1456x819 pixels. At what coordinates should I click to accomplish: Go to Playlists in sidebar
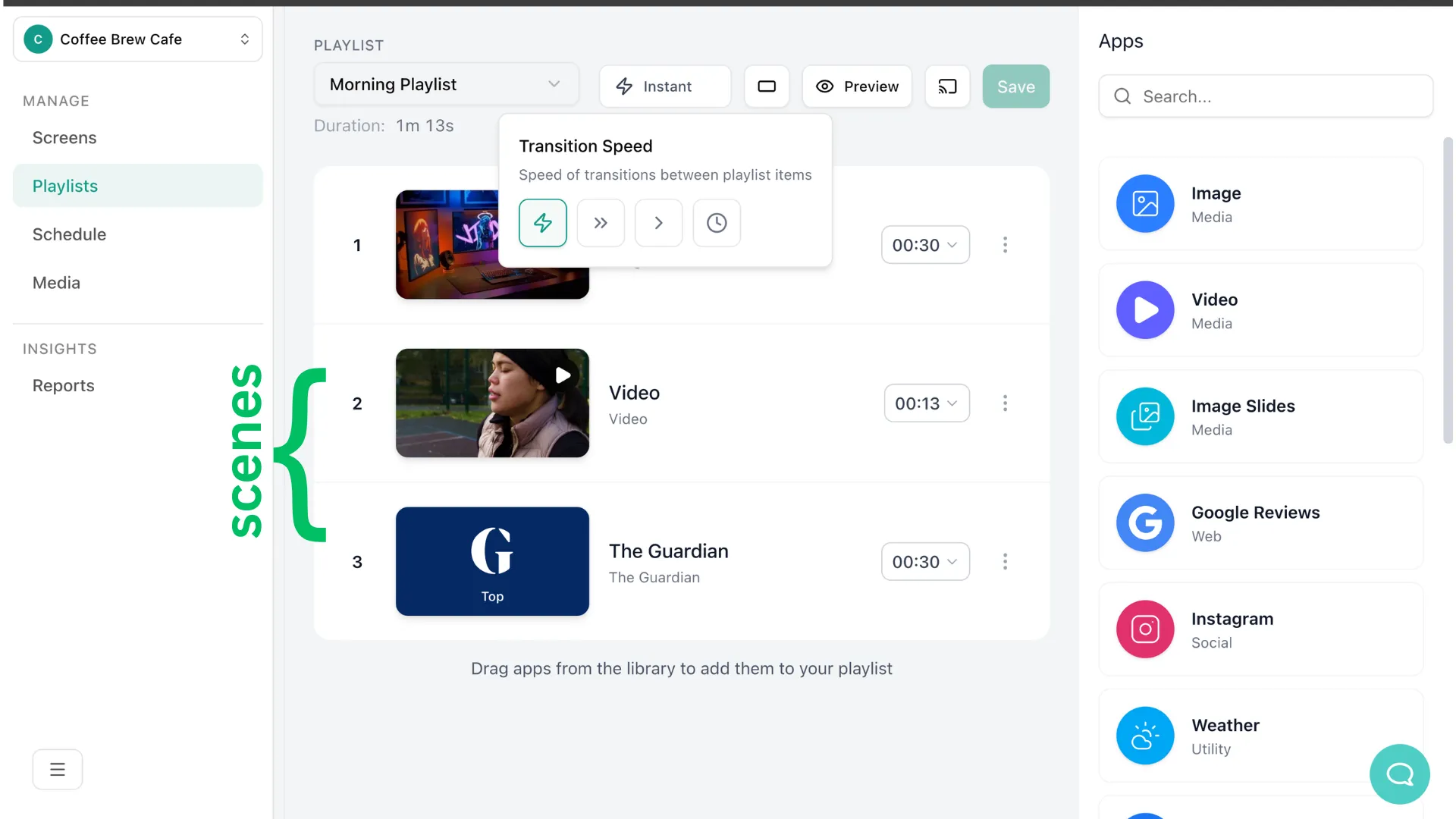coord(138,186)
